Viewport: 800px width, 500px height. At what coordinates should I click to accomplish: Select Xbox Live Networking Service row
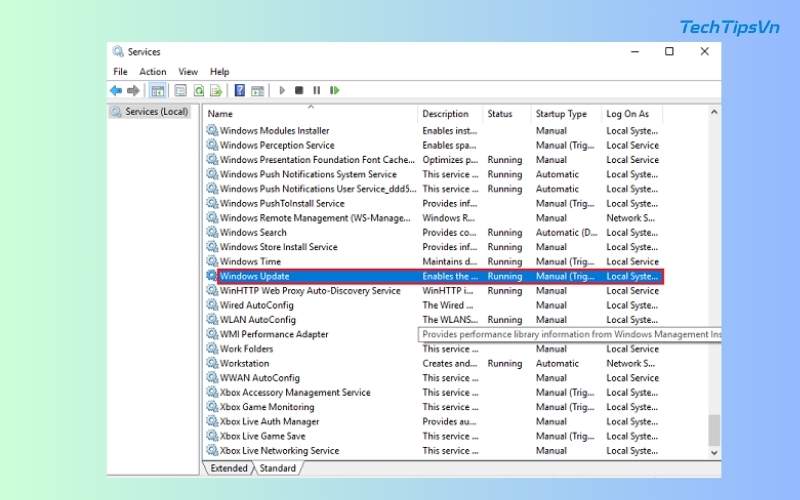434,450
